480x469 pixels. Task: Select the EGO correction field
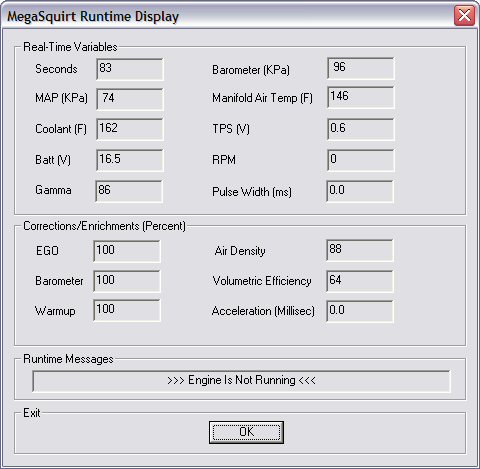pyautogui.click(x=127, y=251)
